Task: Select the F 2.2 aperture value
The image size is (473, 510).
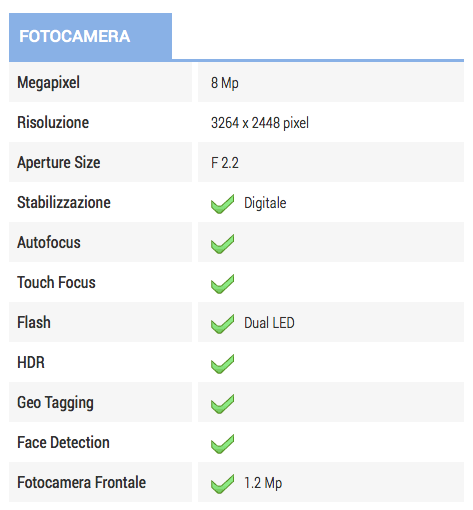Action: tap(225, 163)
